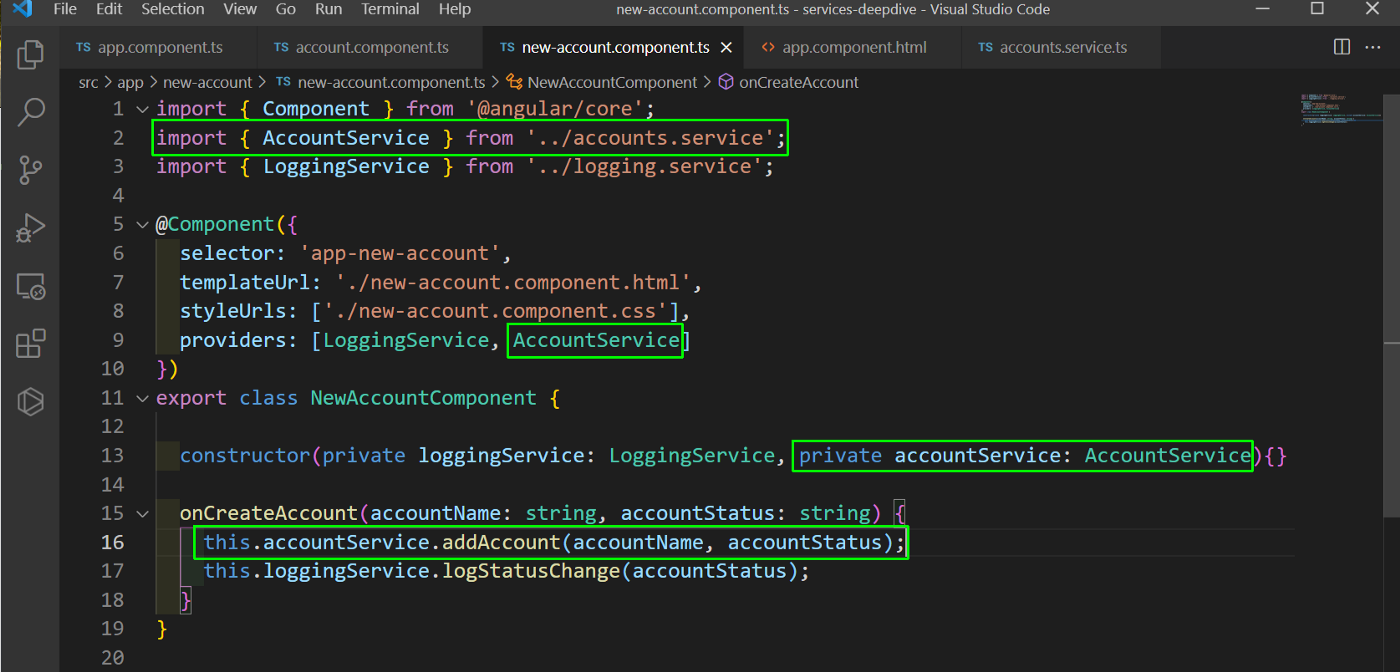Viewport: 1400px width, 672px height.
Task: Click 'AccountService' in providers array
Action: coord(596,340)
